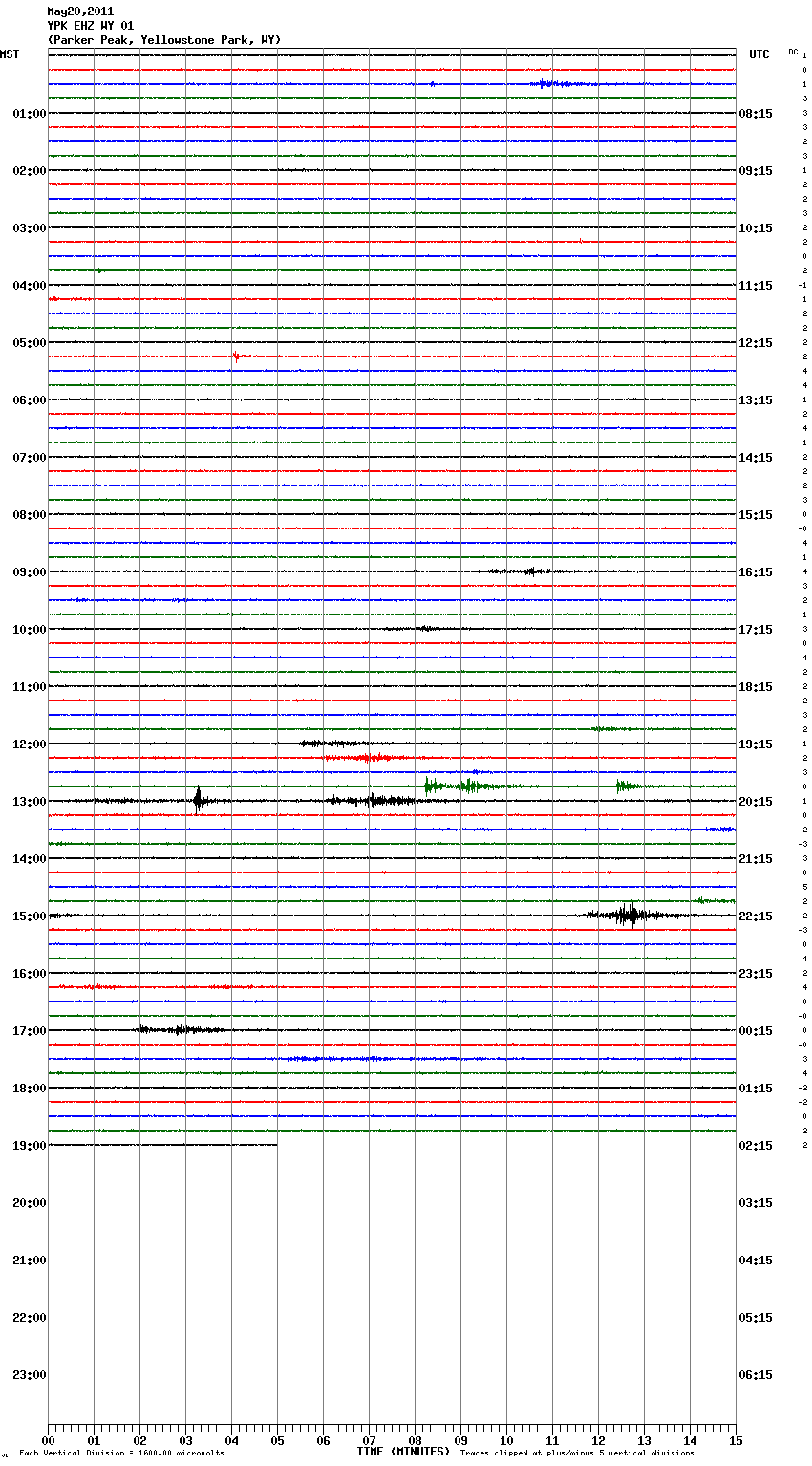Select the 09:00 MST time label
Image resolution: width=812 pixels, height=1466 pixels.
click(29, 572)
